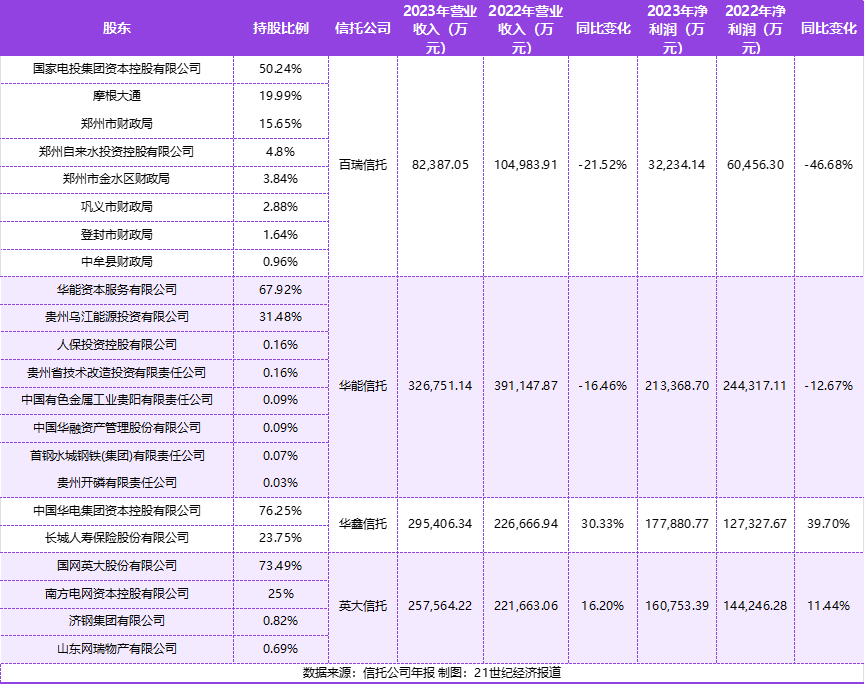Click the 39.70% change value
865x685 pixels.
[x=829, y=523]
